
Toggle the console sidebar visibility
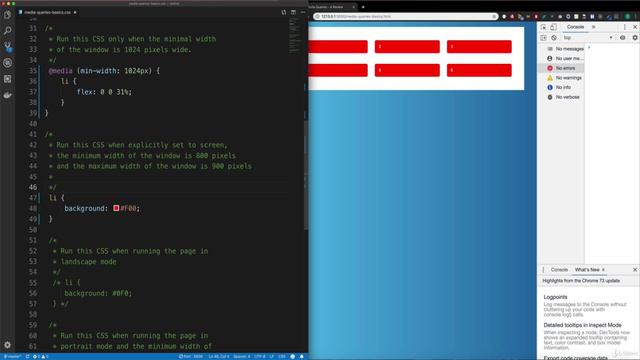543,38
